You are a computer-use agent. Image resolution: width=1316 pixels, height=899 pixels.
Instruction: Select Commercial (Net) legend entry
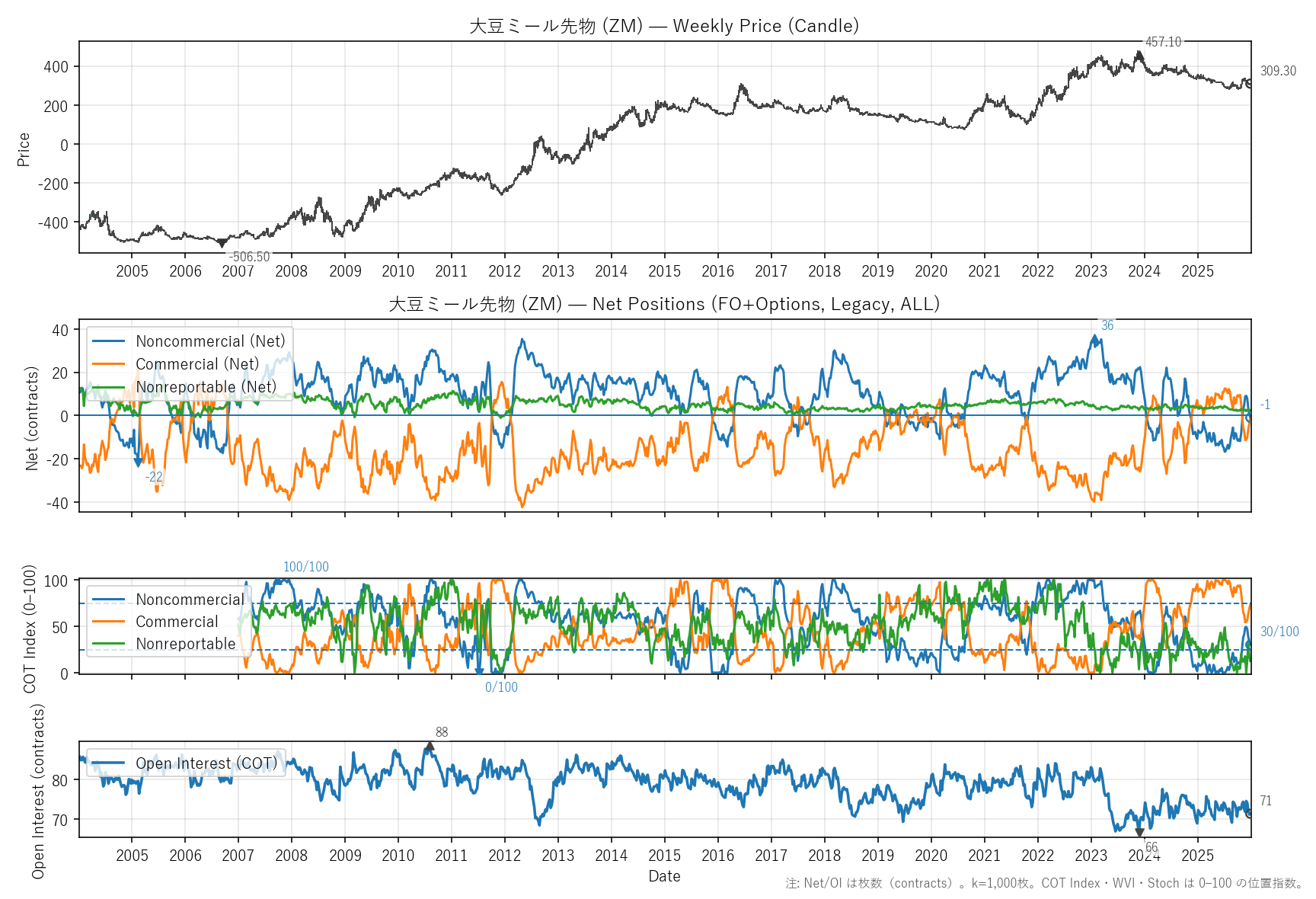196,364
